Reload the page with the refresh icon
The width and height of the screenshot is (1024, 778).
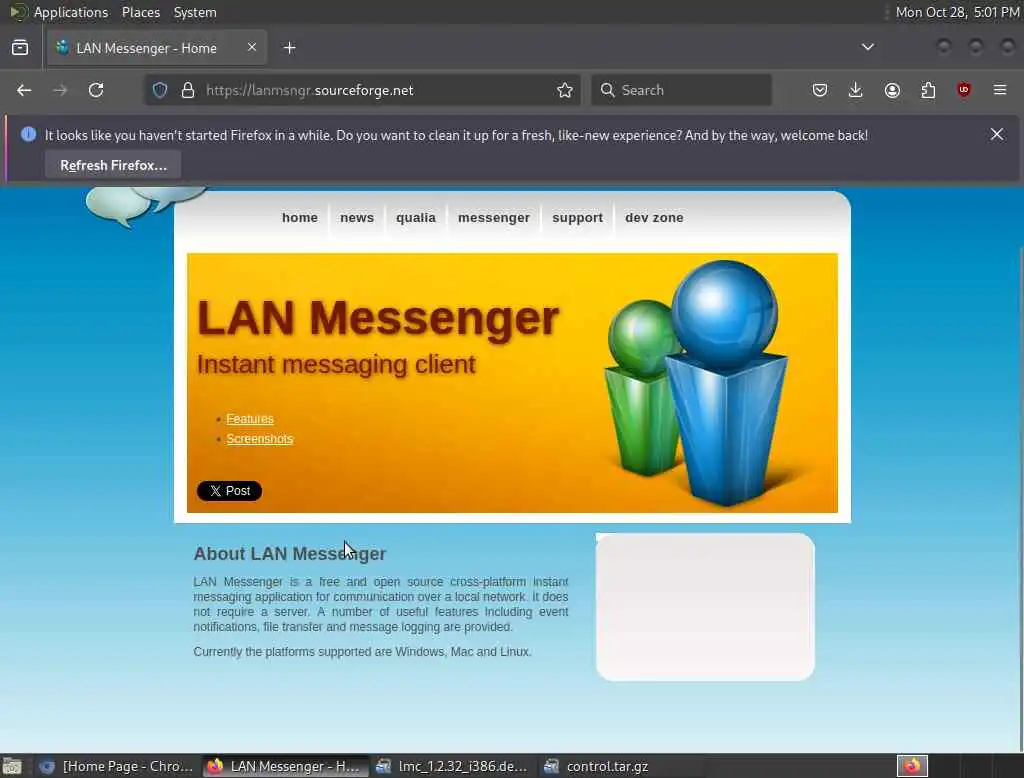pyautogui.click(x=96, y=90)
